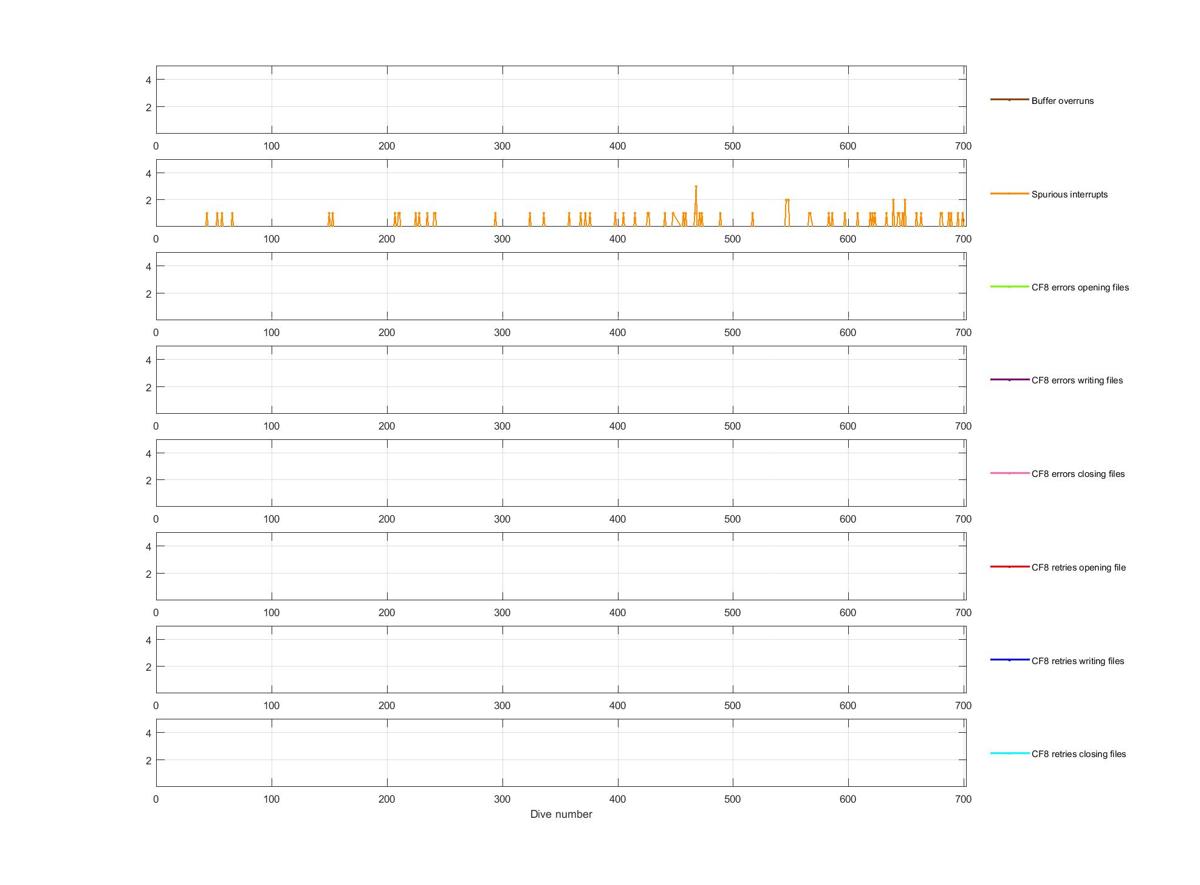Click the orange Spurious interrupts legend line
1200x885 pixels.
tap(1009, 193)
